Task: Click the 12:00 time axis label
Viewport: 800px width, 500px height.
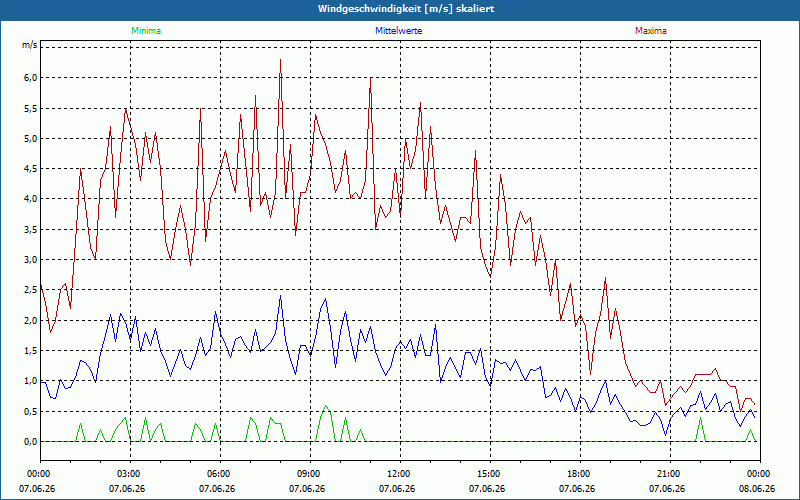Action: [x=400, y=474]
